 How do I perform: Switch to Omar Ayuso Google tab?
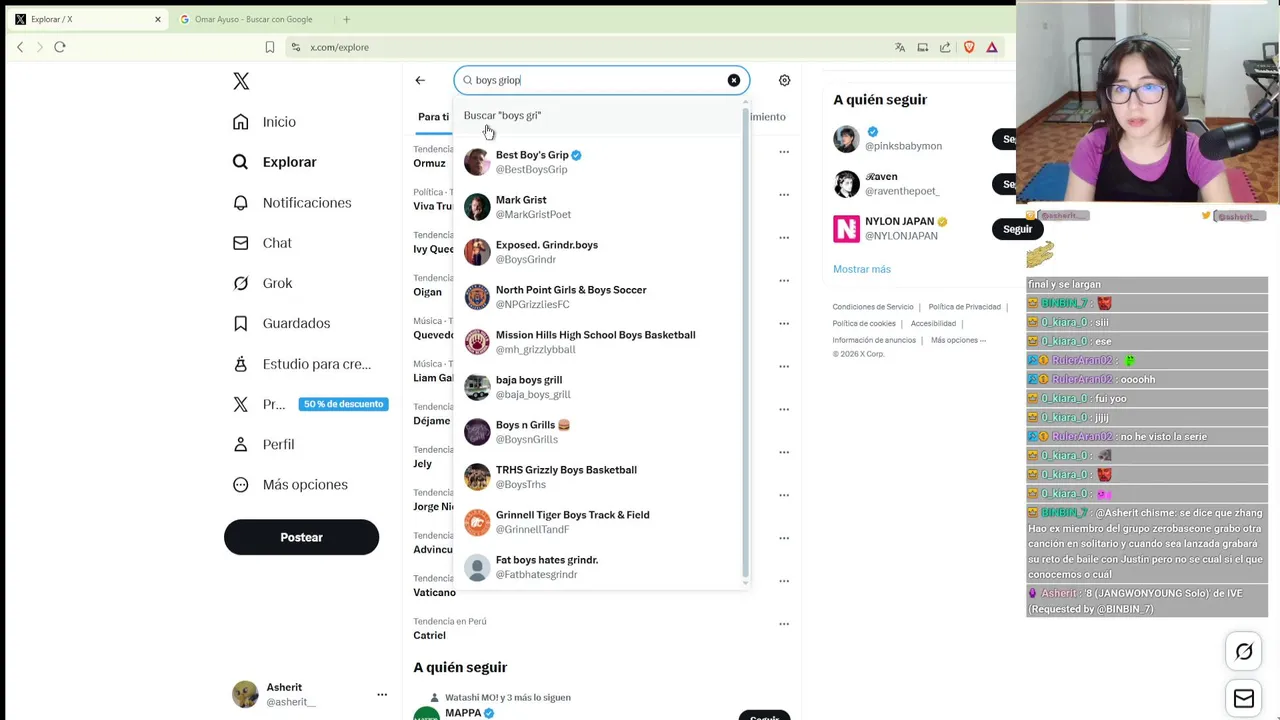click(x=251, y=19)
